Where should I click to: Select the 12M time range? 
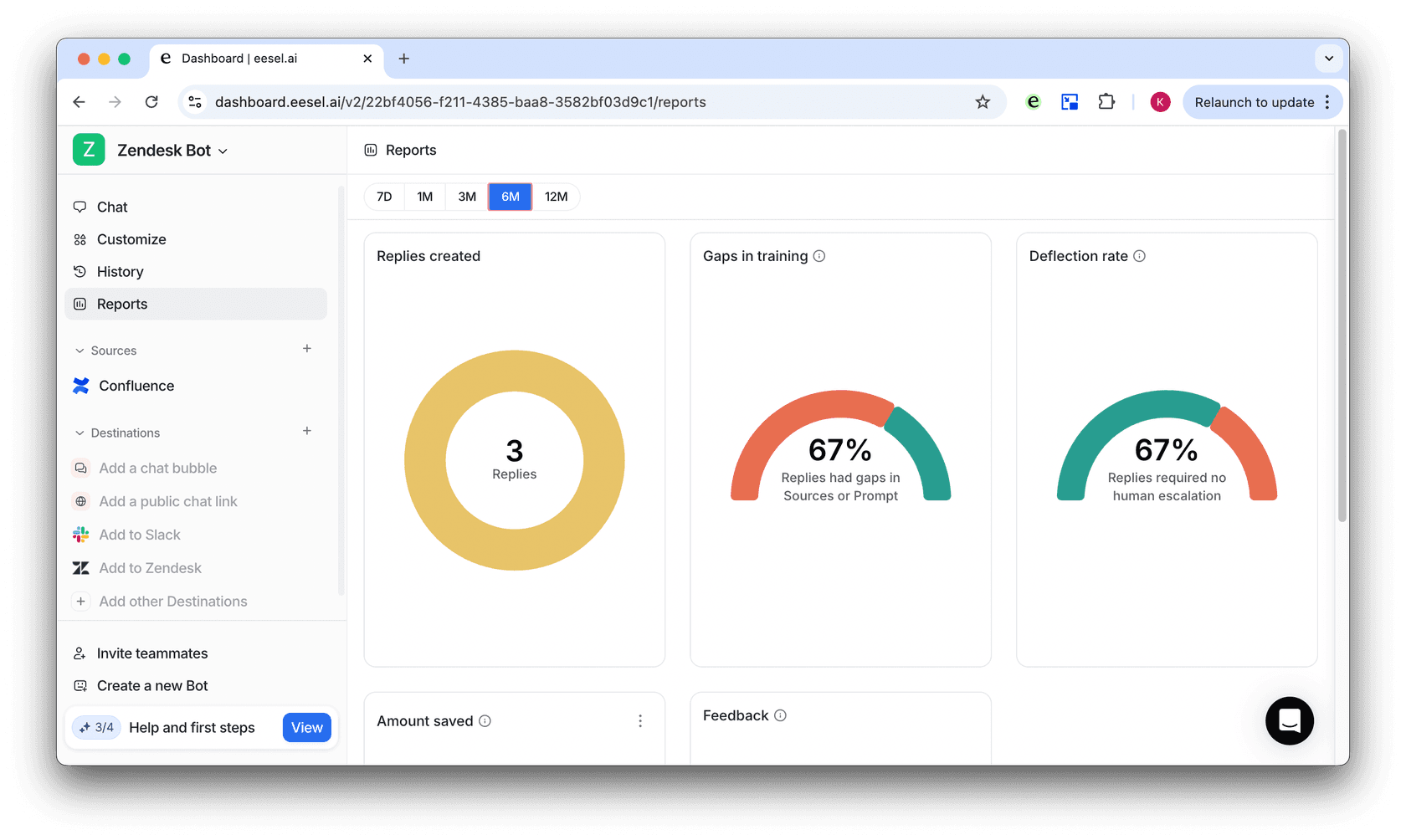click(x=556, y=197)
